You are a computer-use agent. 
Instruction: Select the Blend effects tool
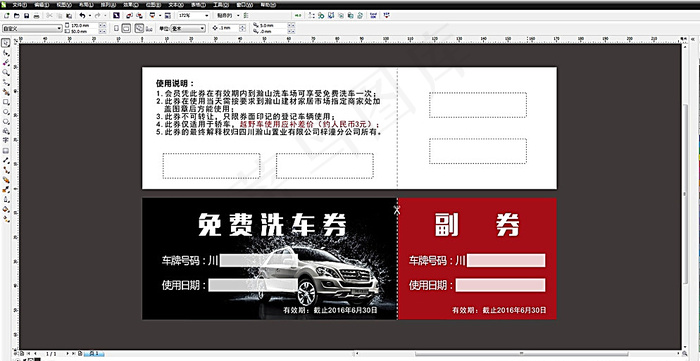point(6,180)
